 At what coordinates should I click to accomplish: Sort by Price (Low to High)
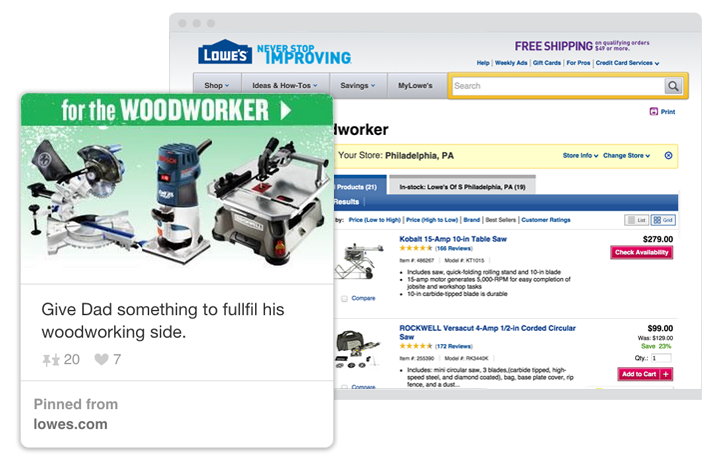pyautogui.click(x=374, y=220)
